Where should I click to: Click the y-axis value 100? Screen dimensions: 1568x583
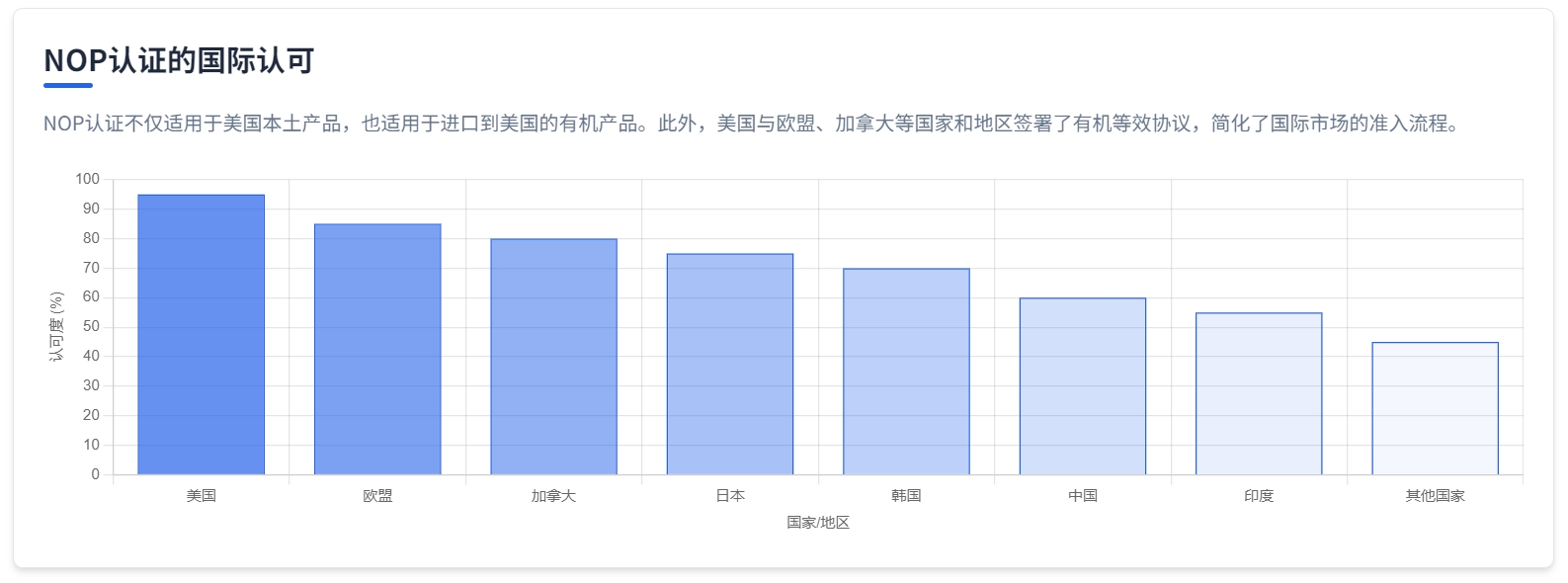pos(87,179)
